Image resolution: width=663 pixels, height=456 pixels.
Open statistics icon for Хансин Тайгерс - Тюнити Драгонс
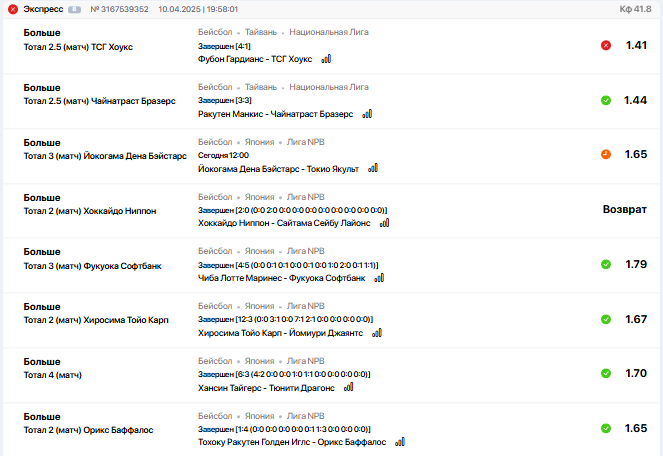[348, 387]
